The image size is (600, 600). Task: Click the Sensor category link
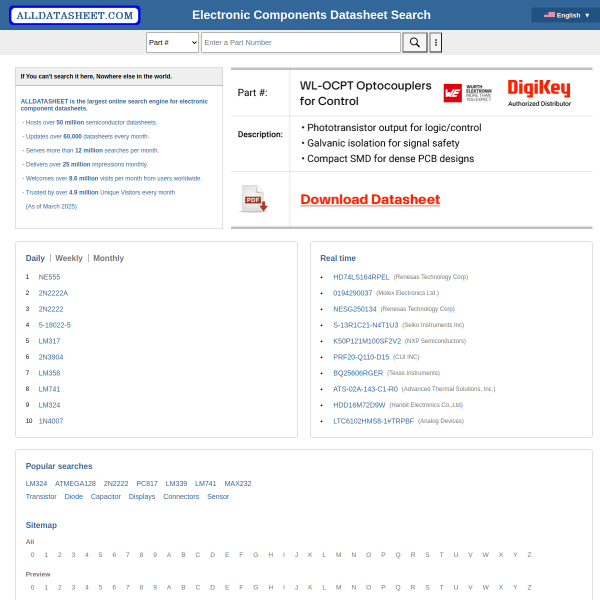point(218,497)
